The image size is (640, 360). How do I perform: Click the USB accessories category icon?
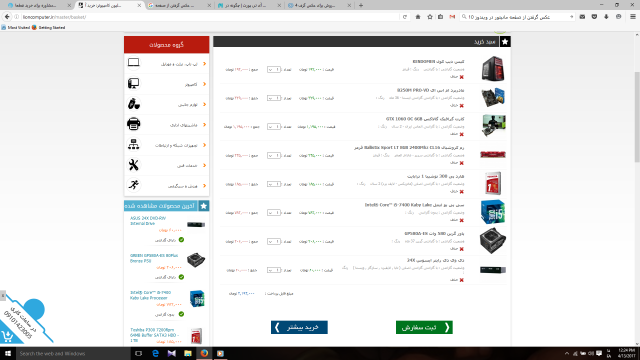coord(133,104)
